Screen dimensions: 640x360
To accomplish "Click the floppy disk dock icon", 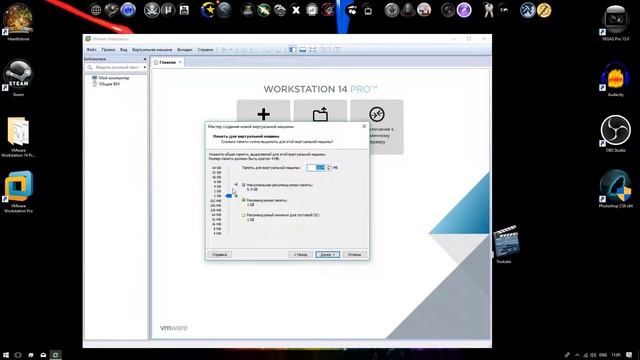I will coord(184,10).
